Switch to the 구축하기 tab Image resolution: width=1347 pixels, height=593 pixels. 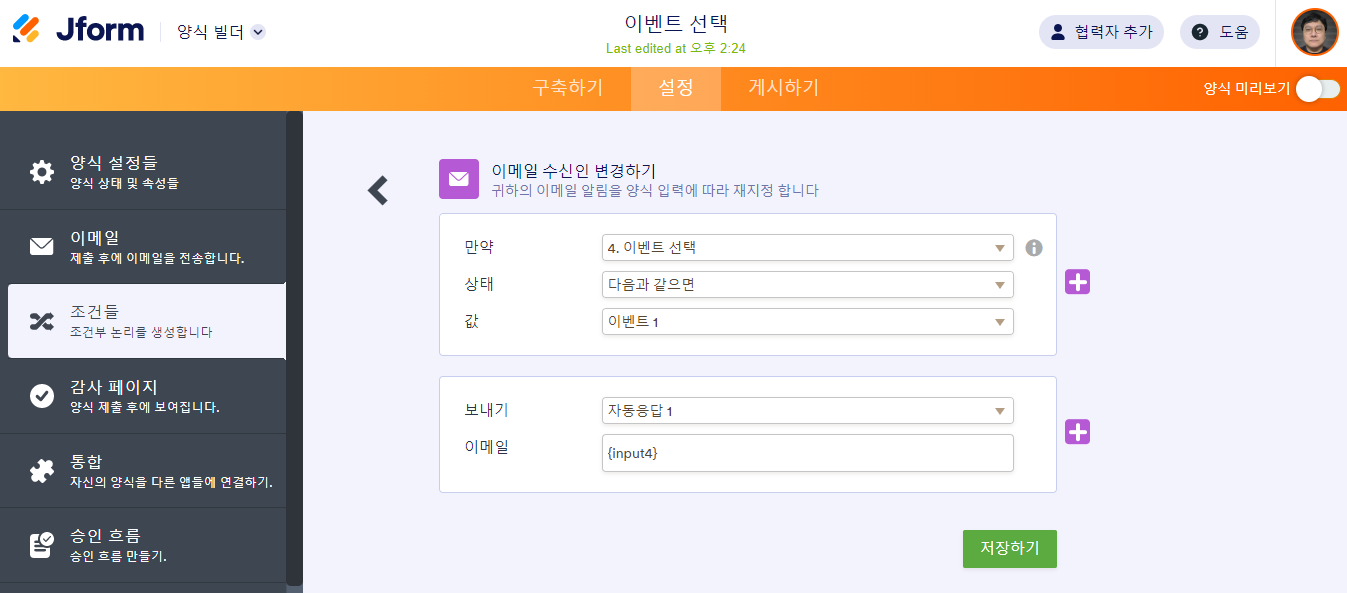tap(568, 88)
